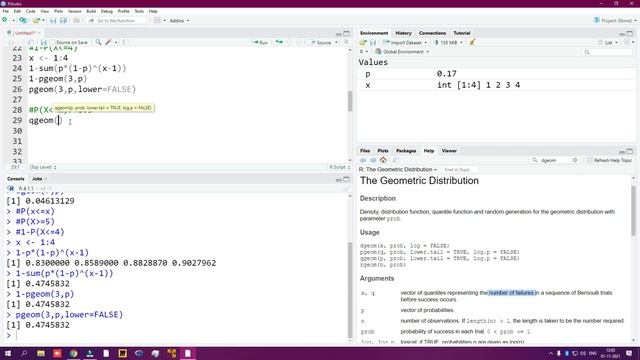640x360 pixels.
Task: Click the Open File folder icon in main toolbar
Action: pos(36,20)
